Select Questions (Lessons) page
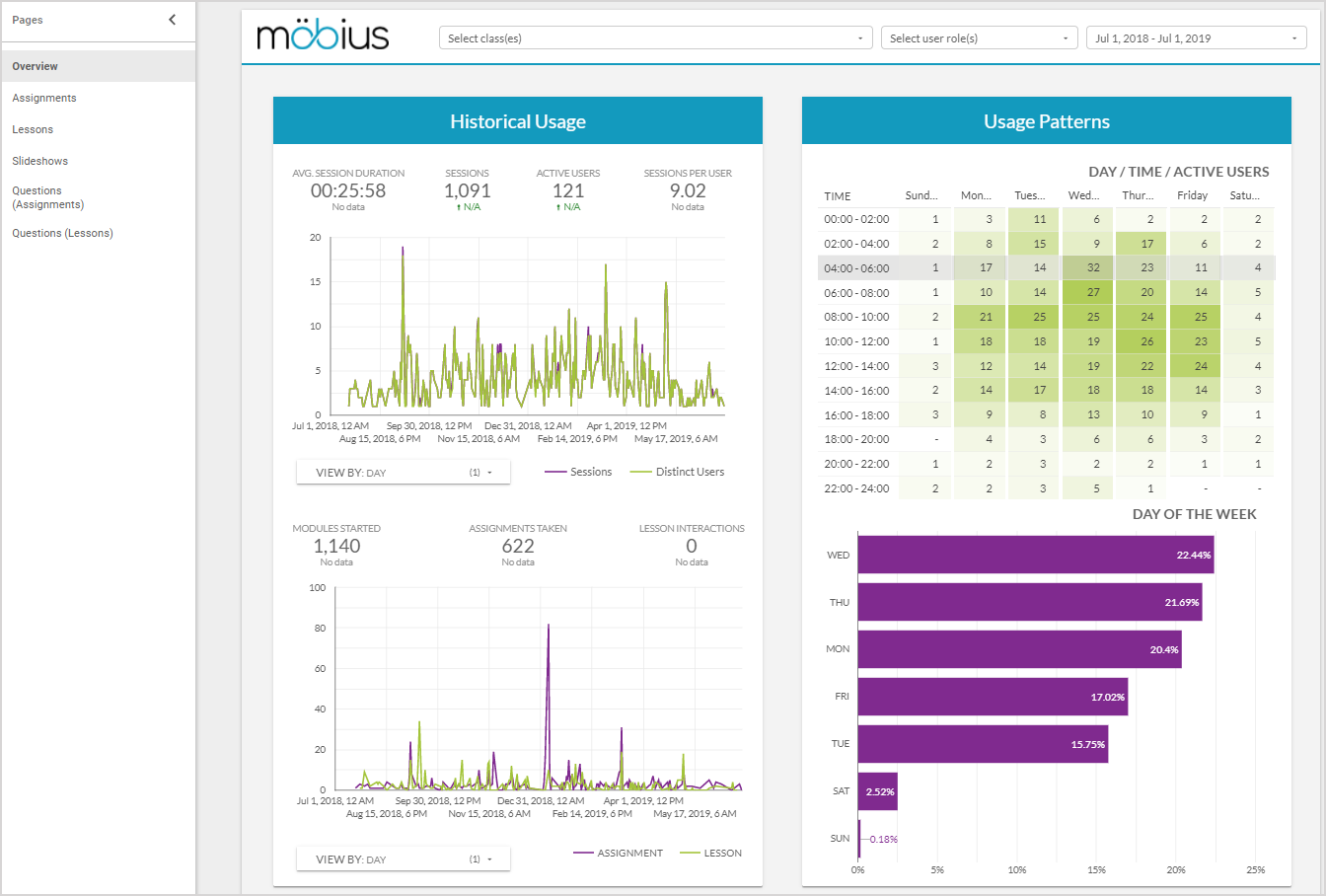1326x896 pixels. point(63,233)
